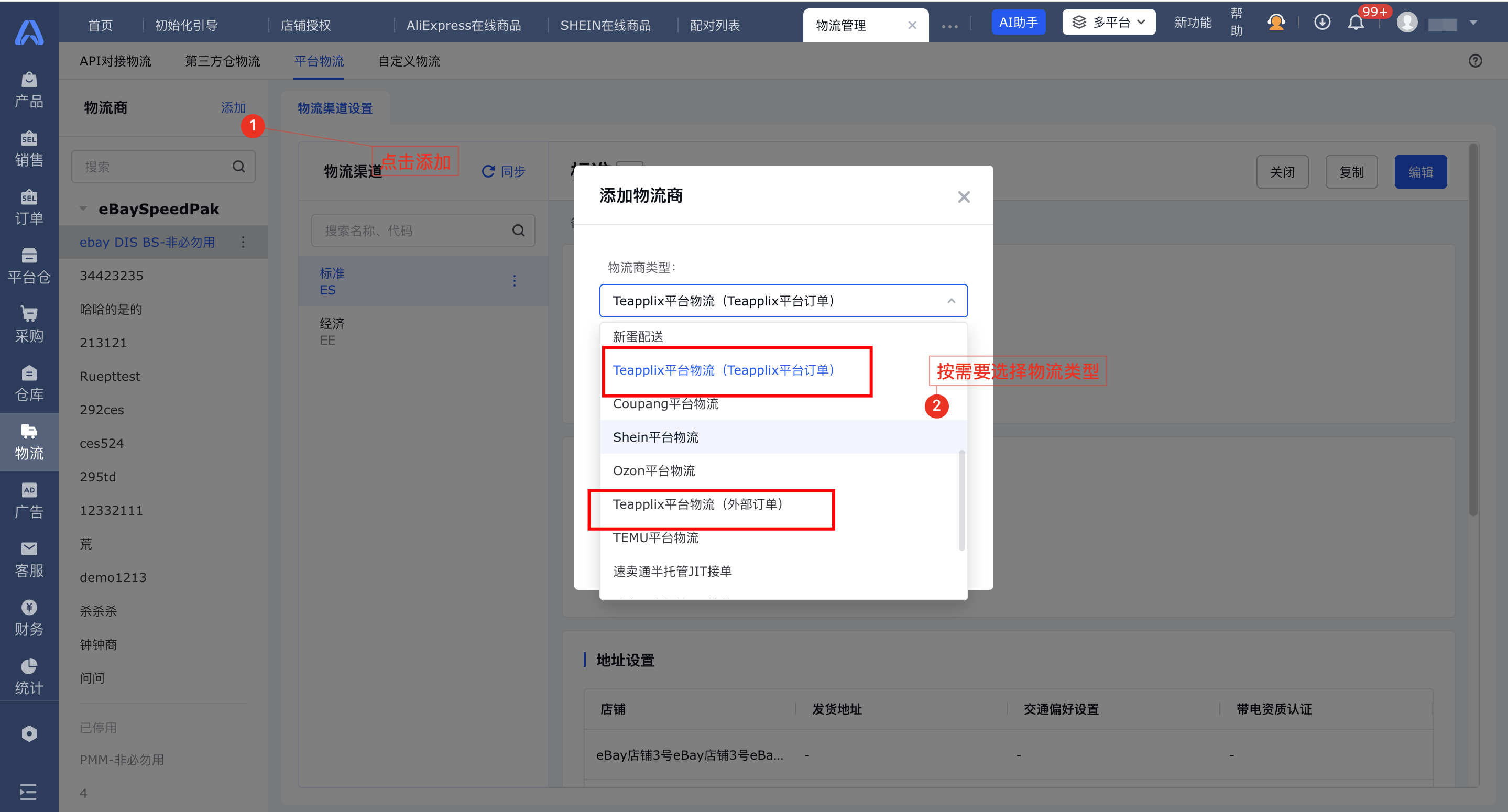This screenshot has height=812, width=1508.
Task: Open the AliExpress在线商品 top tab
Action: pos(464,25)
